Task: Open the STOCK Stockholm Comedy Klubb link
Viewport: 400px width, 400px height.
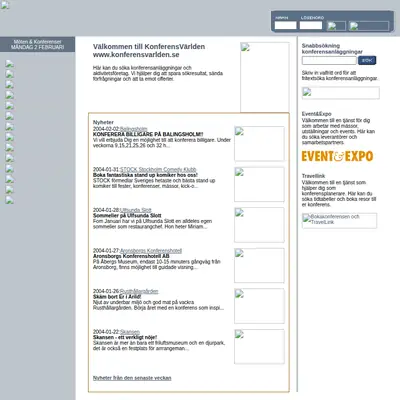Action: point(158,169)
